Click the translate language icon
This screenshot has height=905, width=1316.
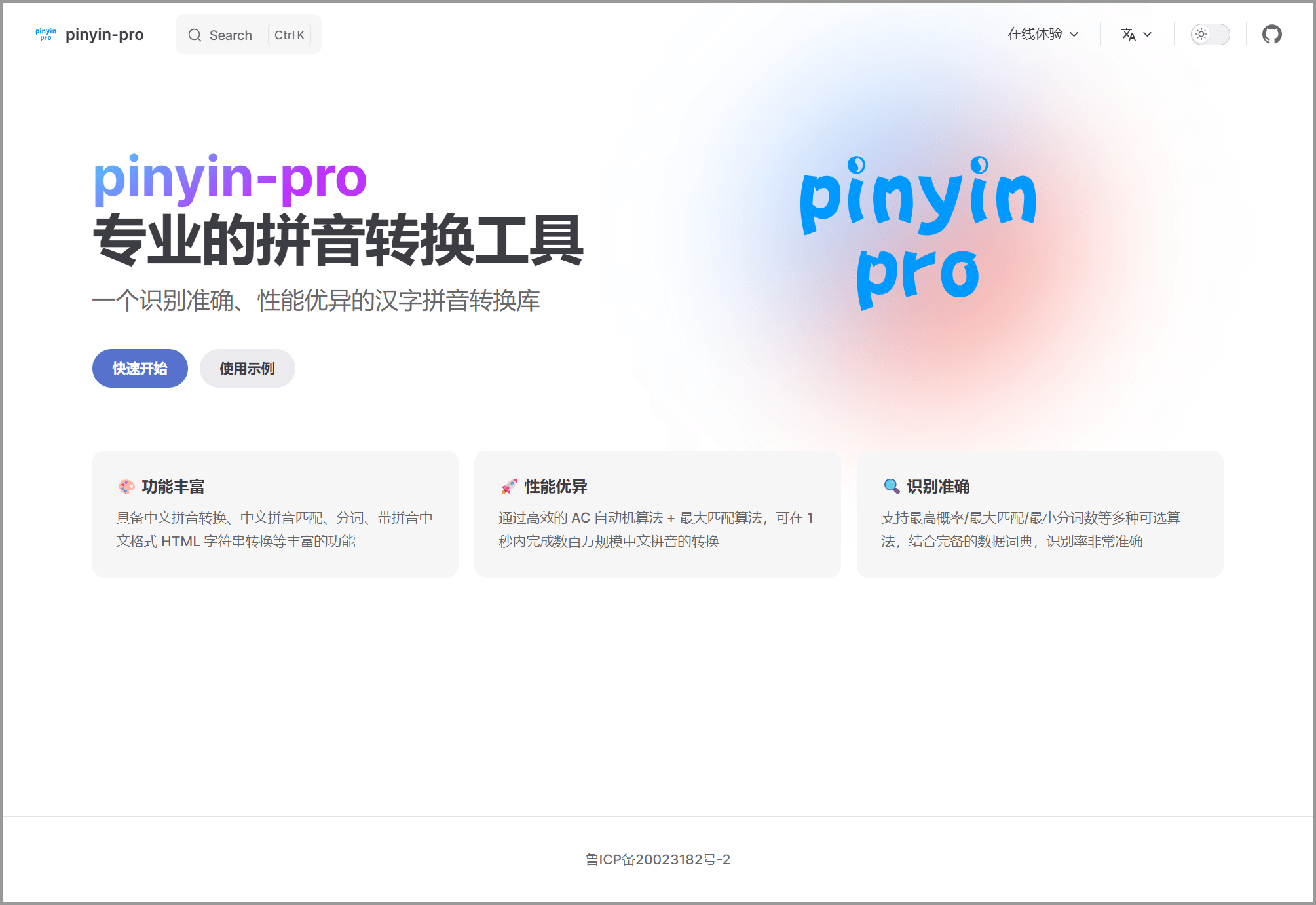click(1128, 34)
